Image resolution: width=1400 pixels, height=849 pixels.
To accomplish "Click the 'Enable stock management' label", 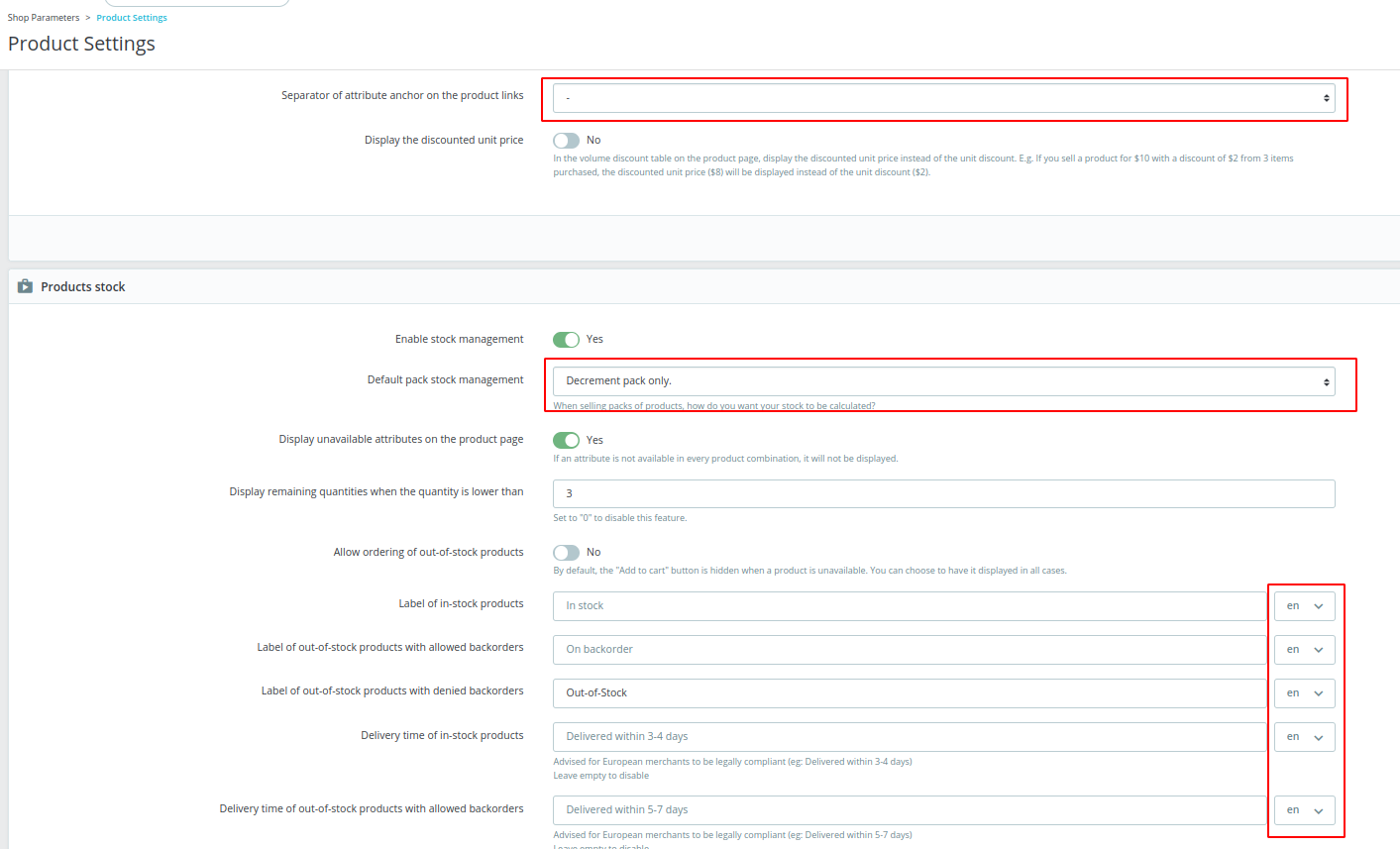I will coord(459,339).
